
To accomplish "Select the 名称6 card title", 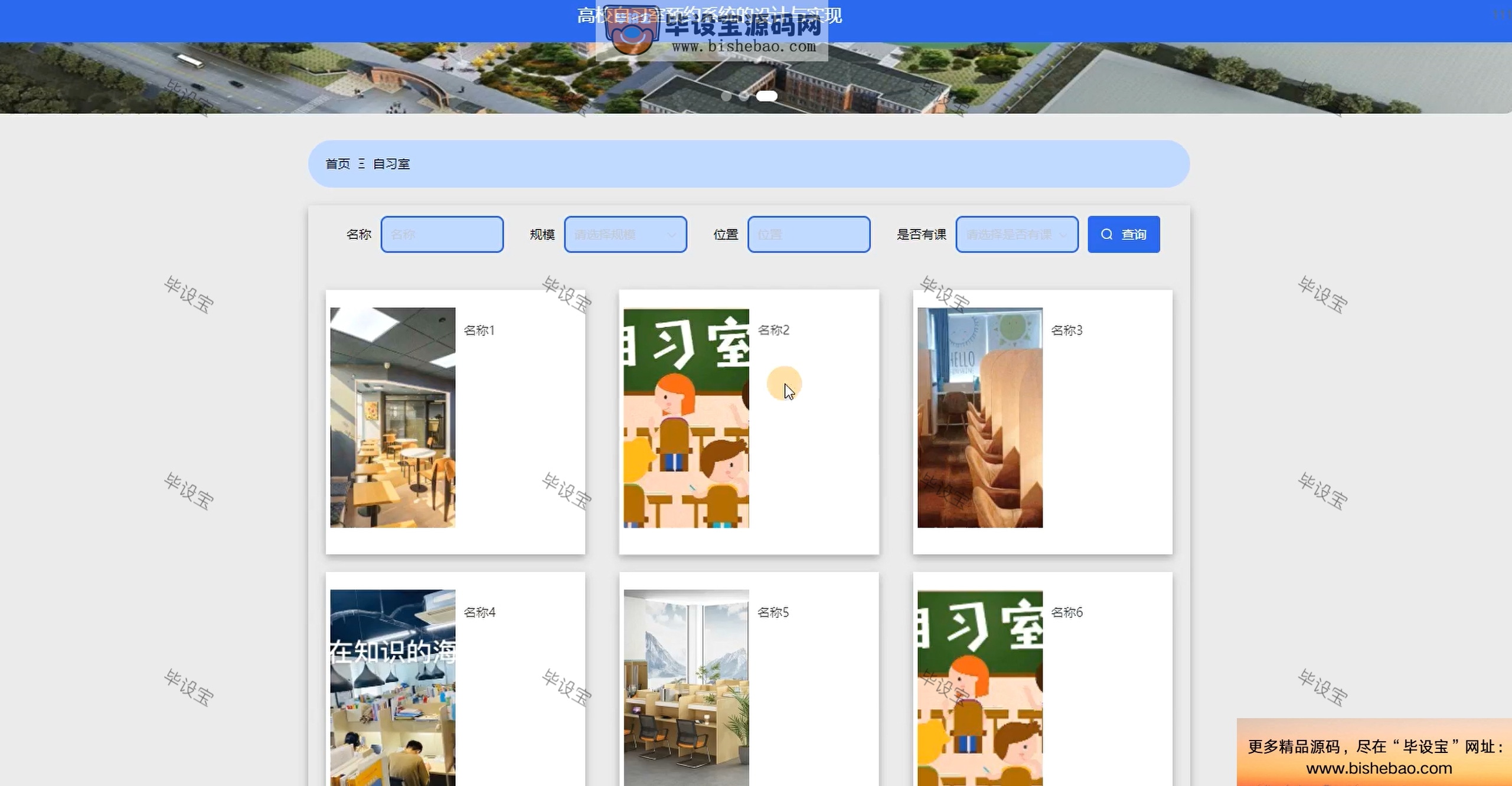I will [1067, 612].
